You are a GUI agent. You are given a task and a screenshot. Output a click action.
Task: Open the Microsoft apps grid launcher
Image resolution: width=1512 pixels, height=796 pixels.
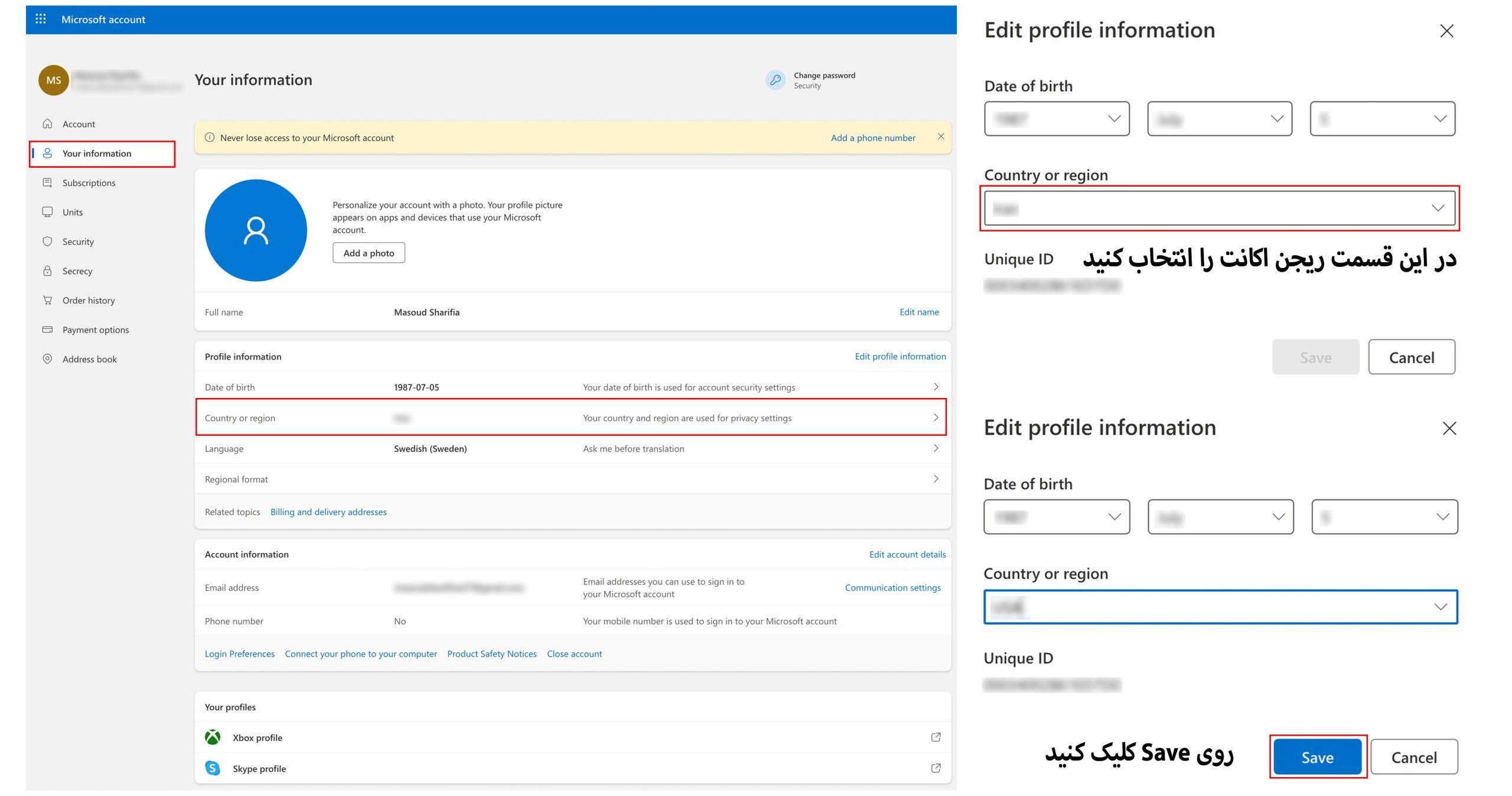[x=40, y=19]
